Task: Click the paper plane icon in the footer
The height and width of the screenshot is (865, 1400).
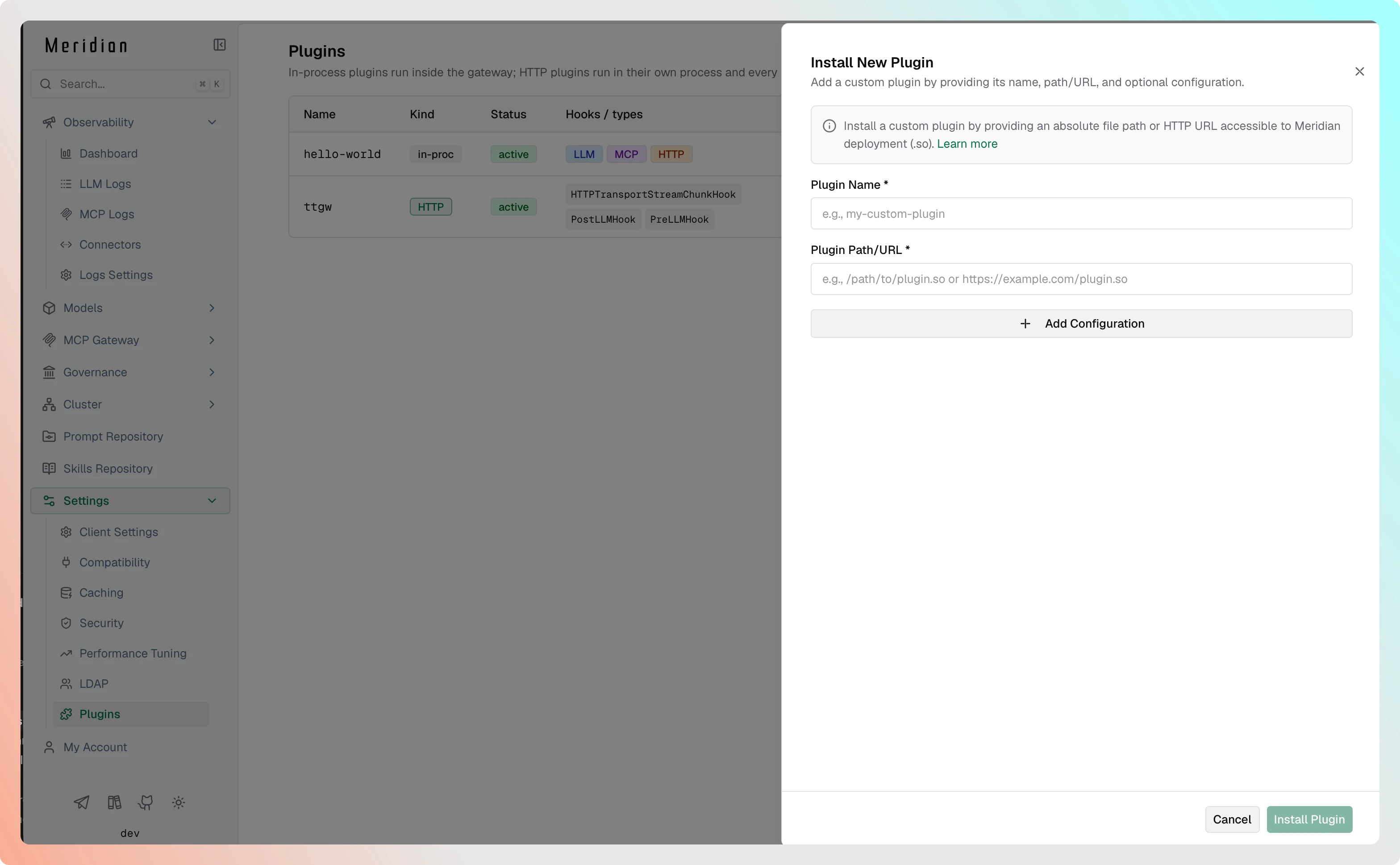Action: pos(82,803)
